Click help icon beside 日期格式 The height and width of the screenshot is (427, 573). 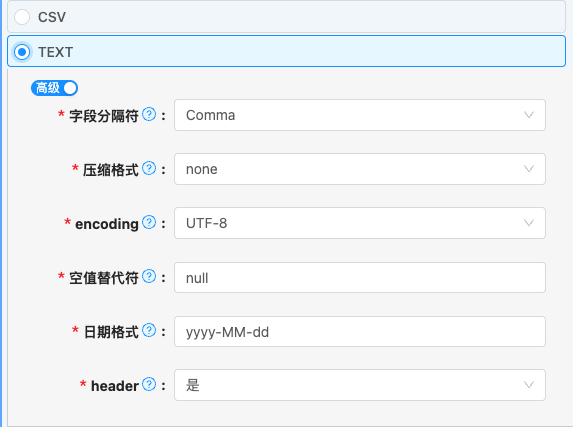tap(149, 330)
